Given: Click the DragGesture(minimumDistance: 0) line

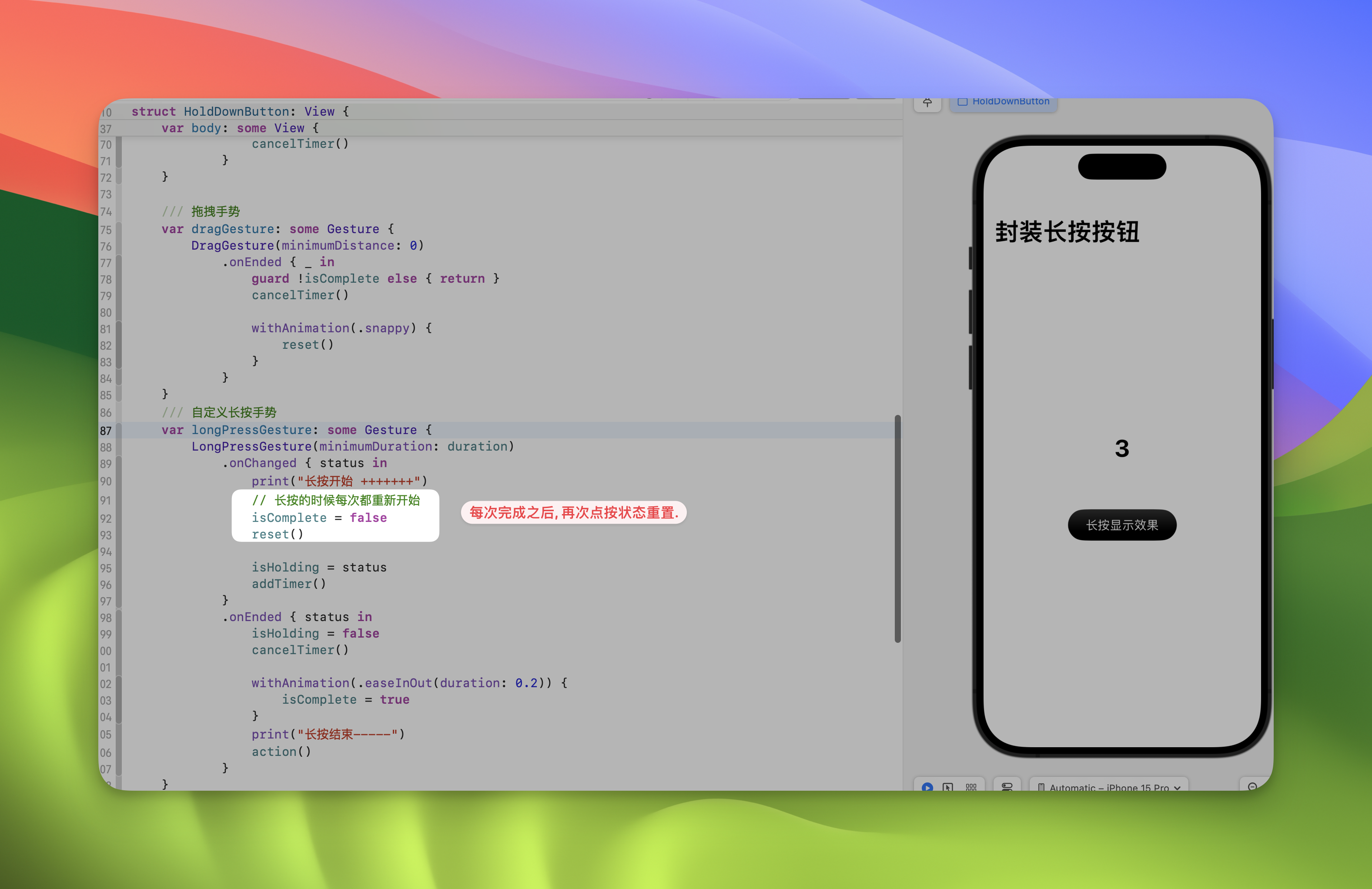Looking at the screenshot, I should (307, 246).
